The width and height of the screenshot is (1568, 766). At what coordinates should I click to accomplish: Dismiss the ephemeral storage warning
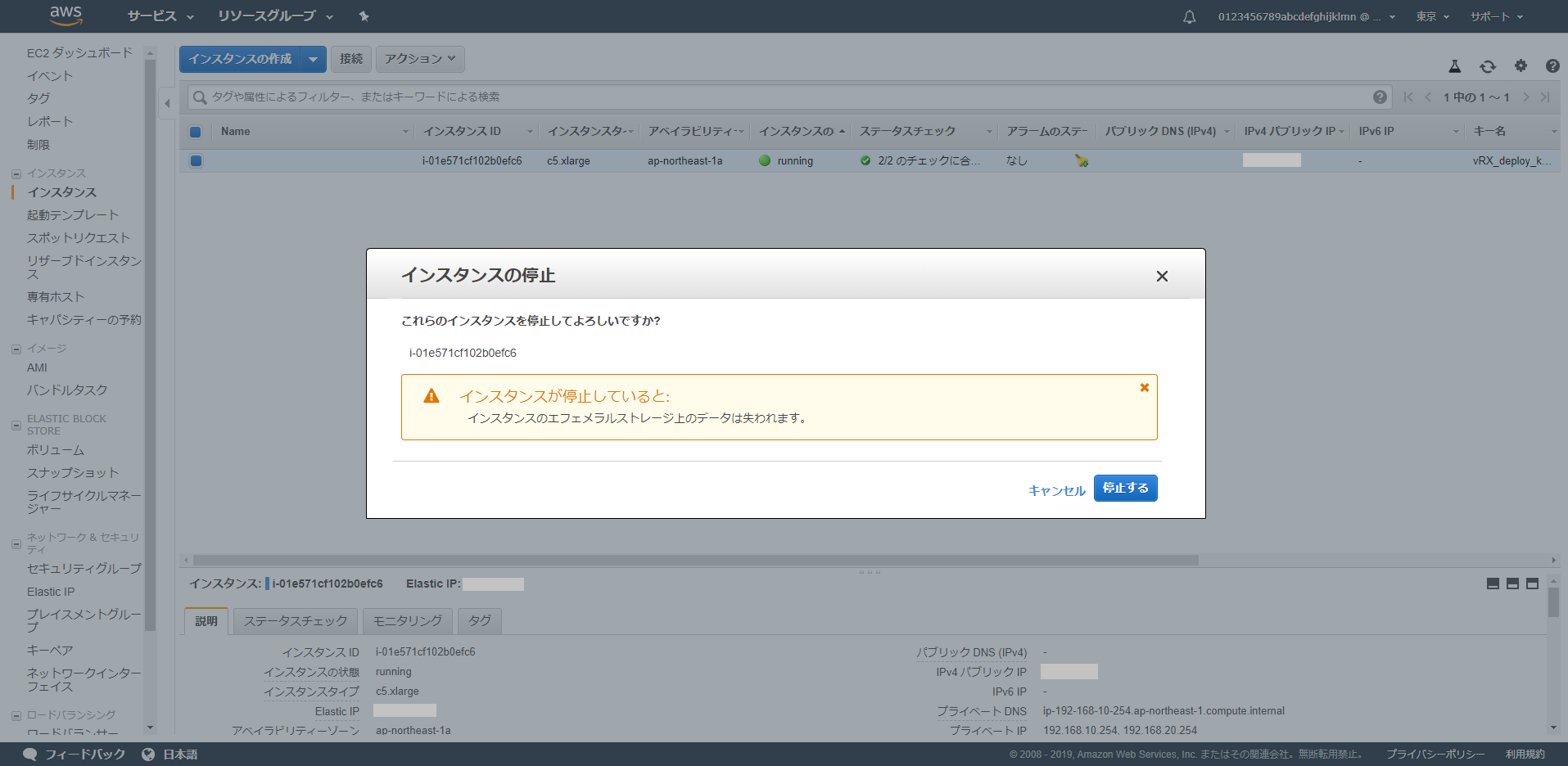pyautogui.click(x=1144, y=387)
